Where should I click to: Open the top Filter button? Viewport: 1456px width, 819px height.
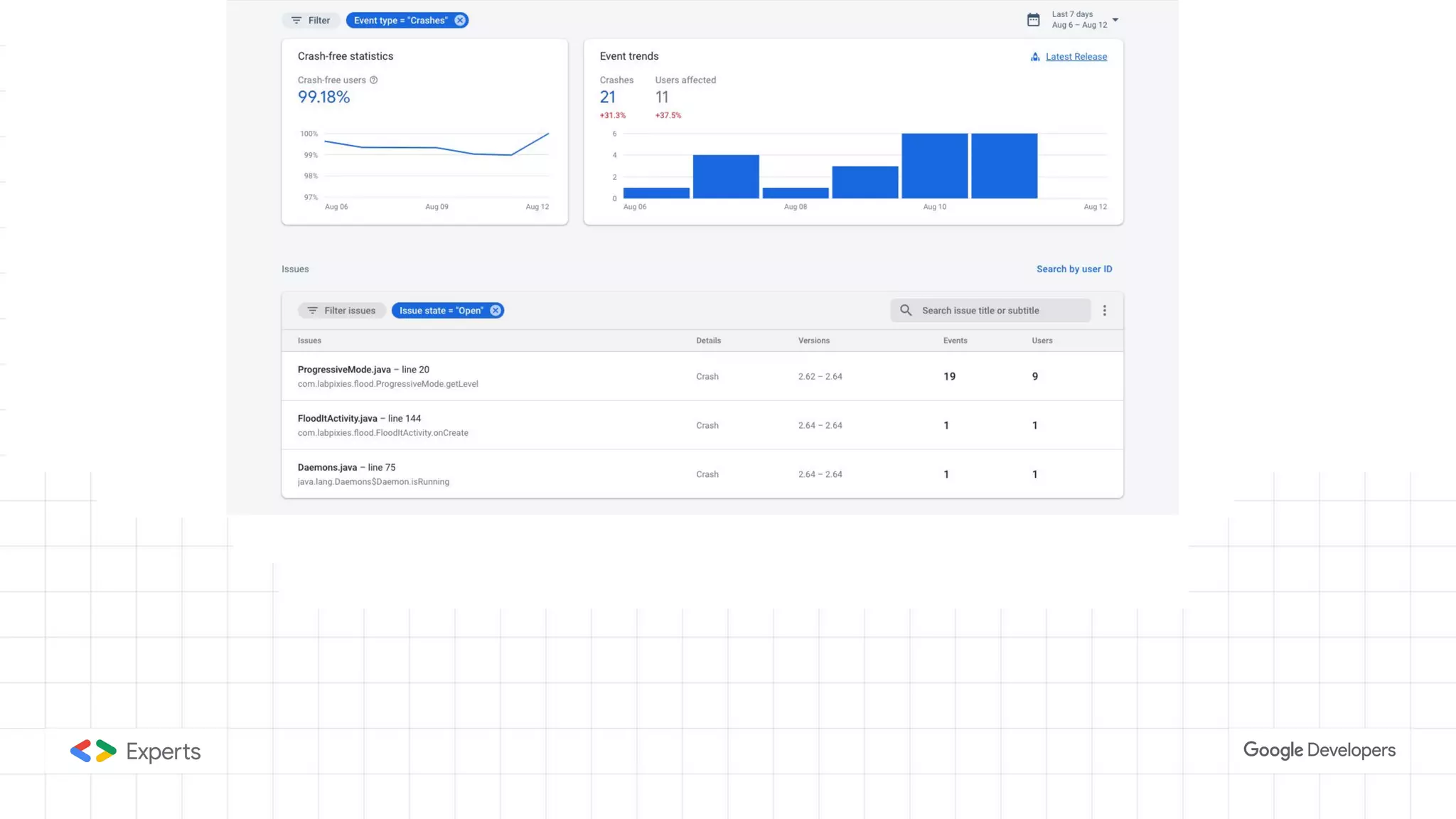coord(311,21)
